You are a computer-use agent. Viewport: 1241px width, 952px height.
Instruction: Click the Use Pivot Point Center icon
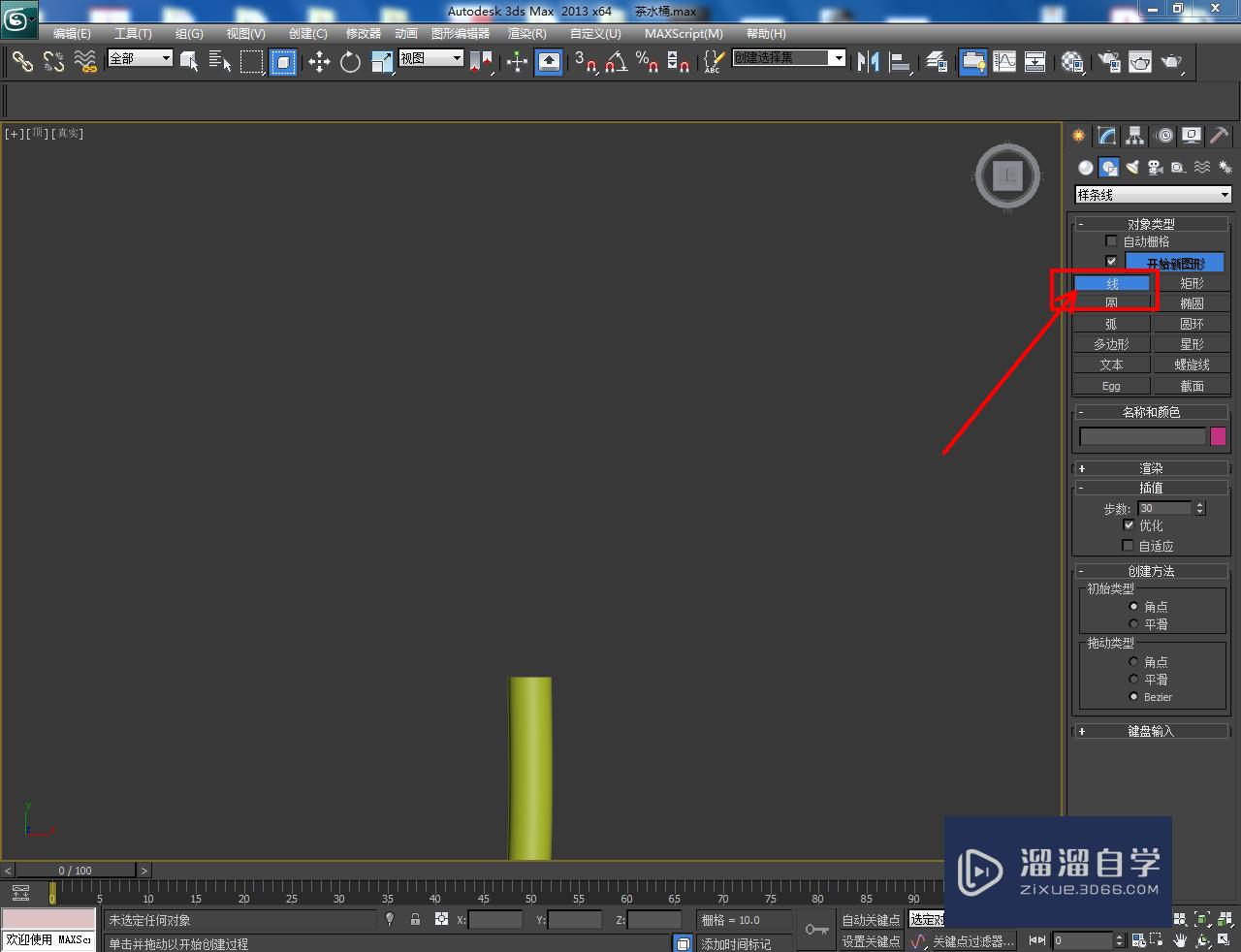(481, 62)
